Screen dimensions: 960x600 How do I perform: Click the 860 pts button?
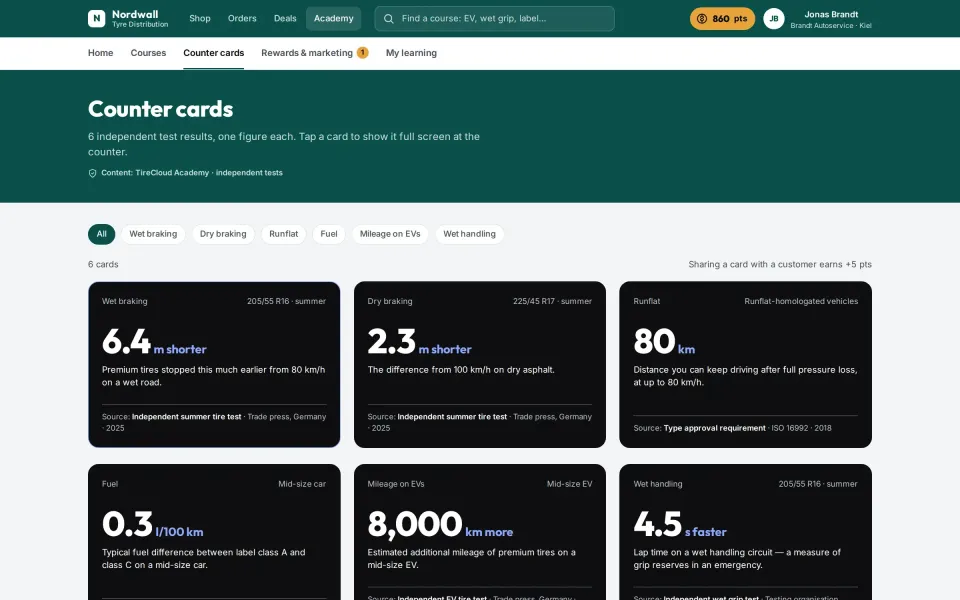click(722, 18)
